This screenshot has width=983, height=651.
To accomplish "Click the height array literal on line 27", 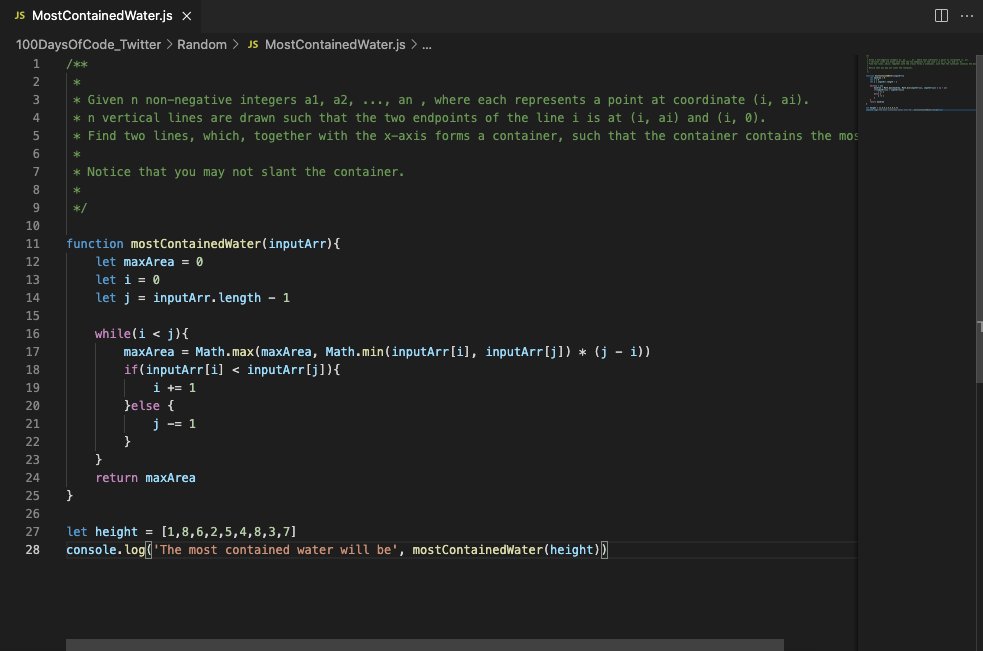I will (x=229, y=532).
